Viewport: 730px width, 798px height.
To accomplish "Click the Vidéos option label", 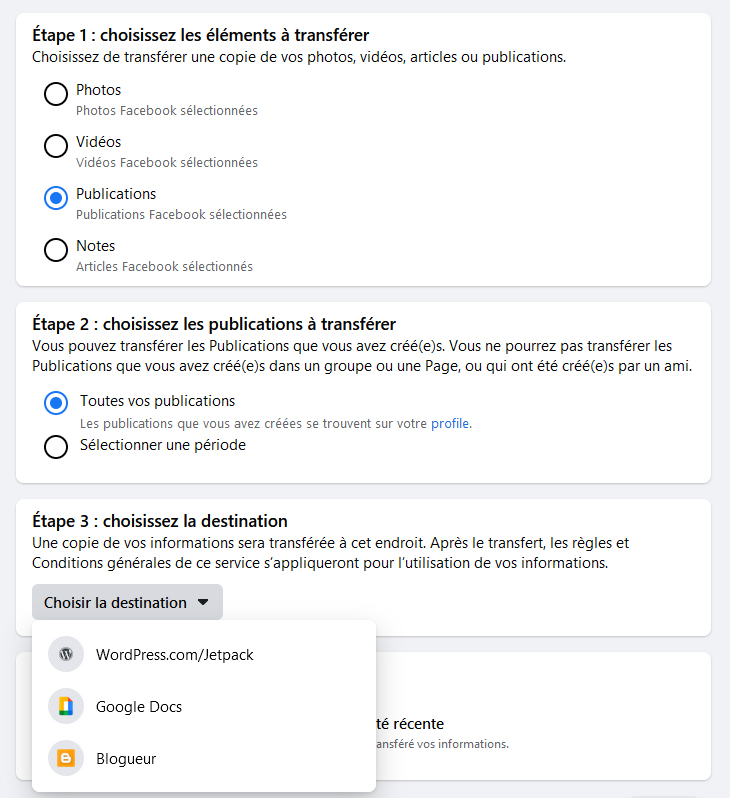I will (x=98, y=142).
